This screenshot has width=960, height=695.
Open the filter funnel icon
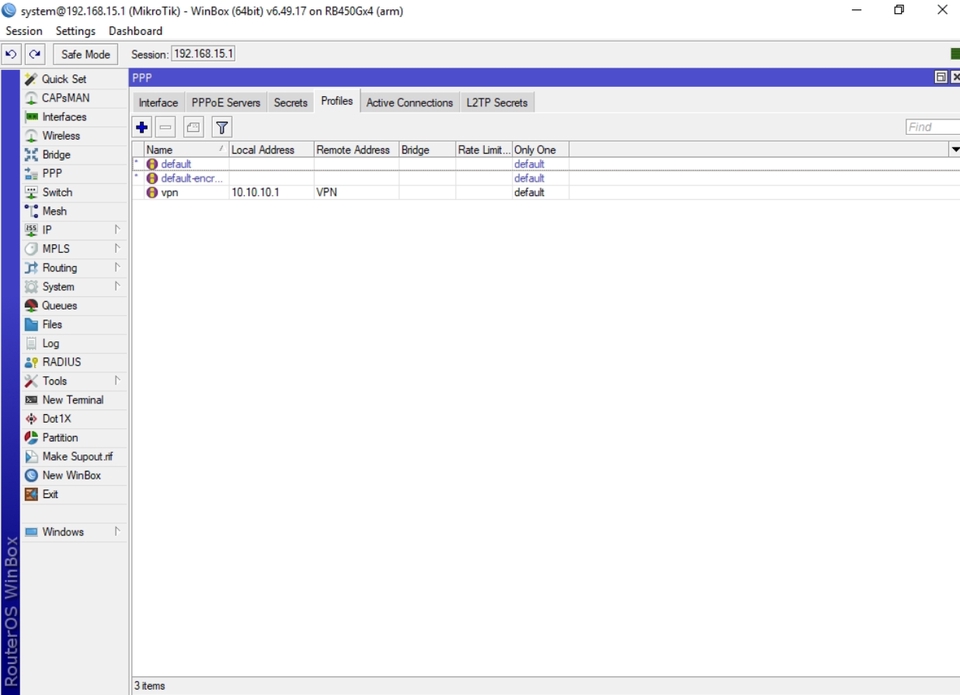point(222,127)
